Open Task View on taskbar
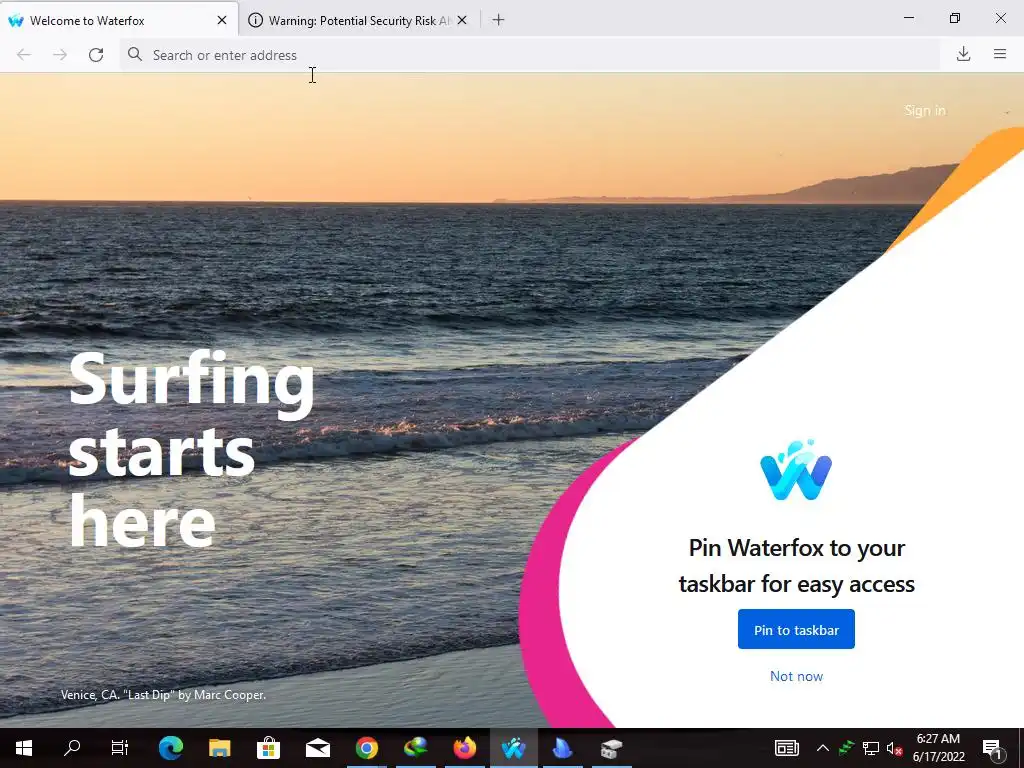Screen dimensions: 1024x768 coord(120,748)
